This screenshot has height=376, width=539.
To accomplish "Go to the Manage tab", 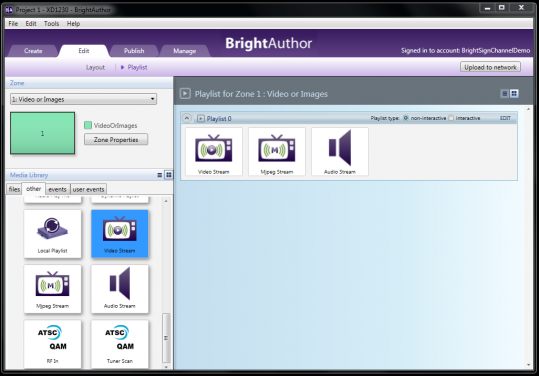I will [185, 51].
